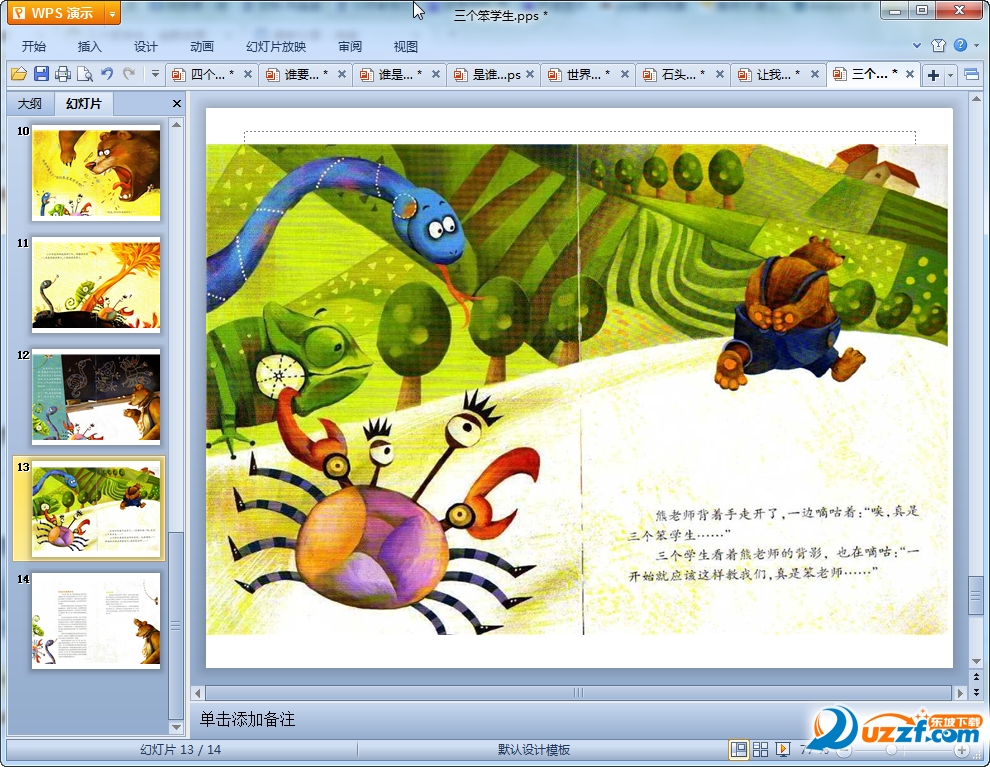Expand the help dropdown arrow

[976, 45]
